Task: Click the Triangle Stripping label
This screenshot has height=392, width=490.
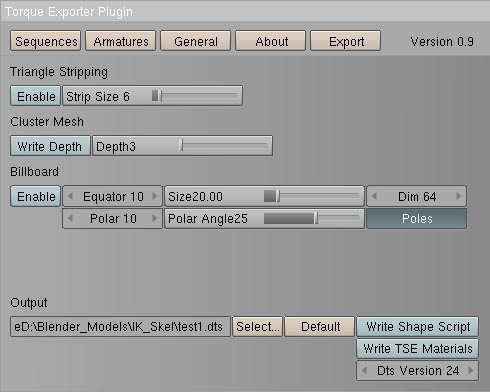Action: (59, 72)
